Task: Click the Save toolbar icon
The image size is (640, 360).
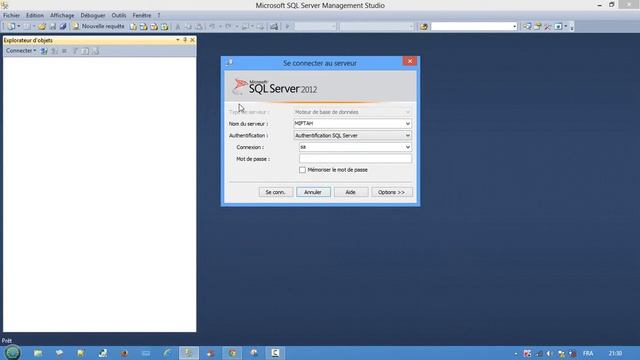Action: click(53, 27)
